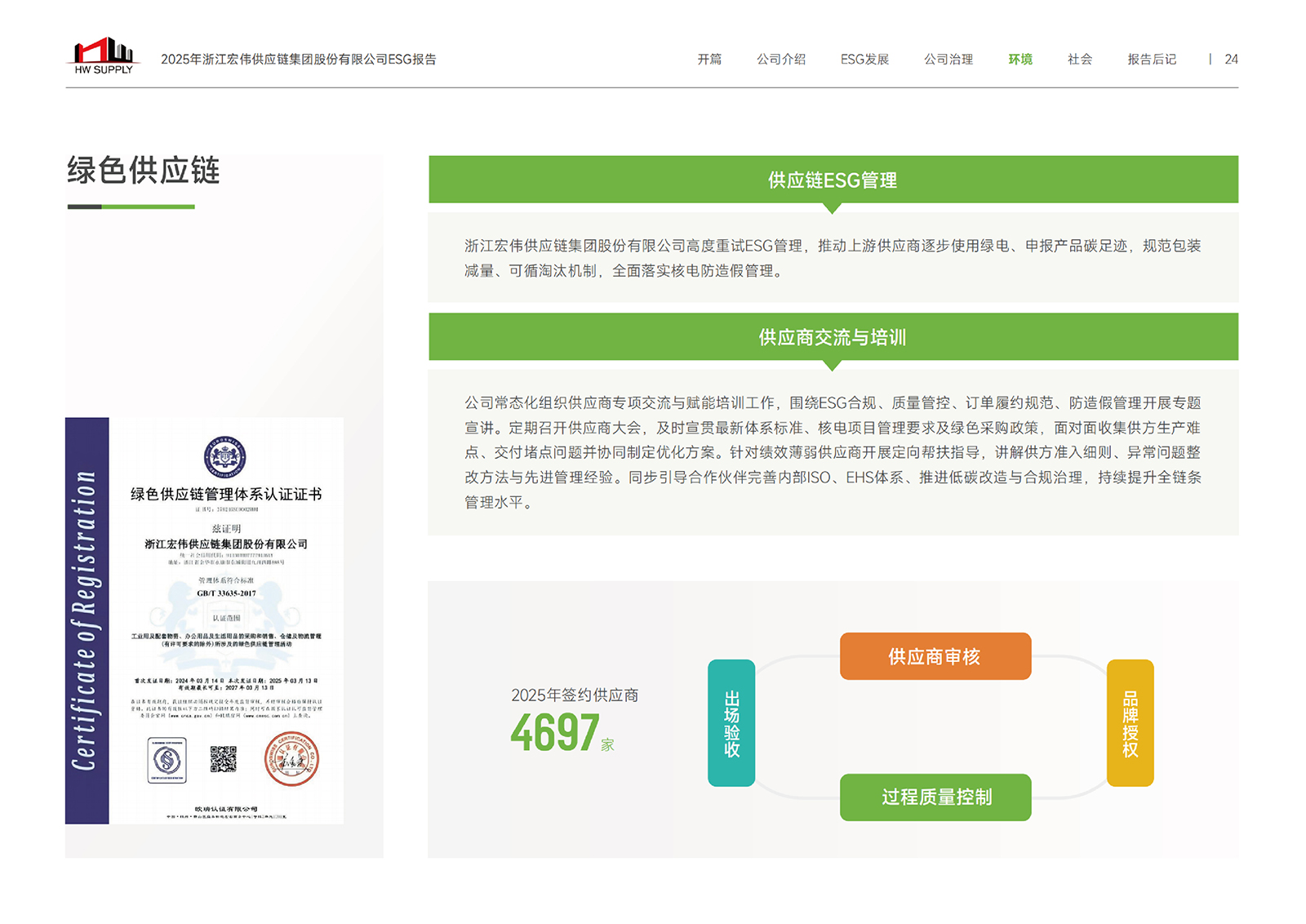Jump to the ESG发展 section

[x=864, y=60]
